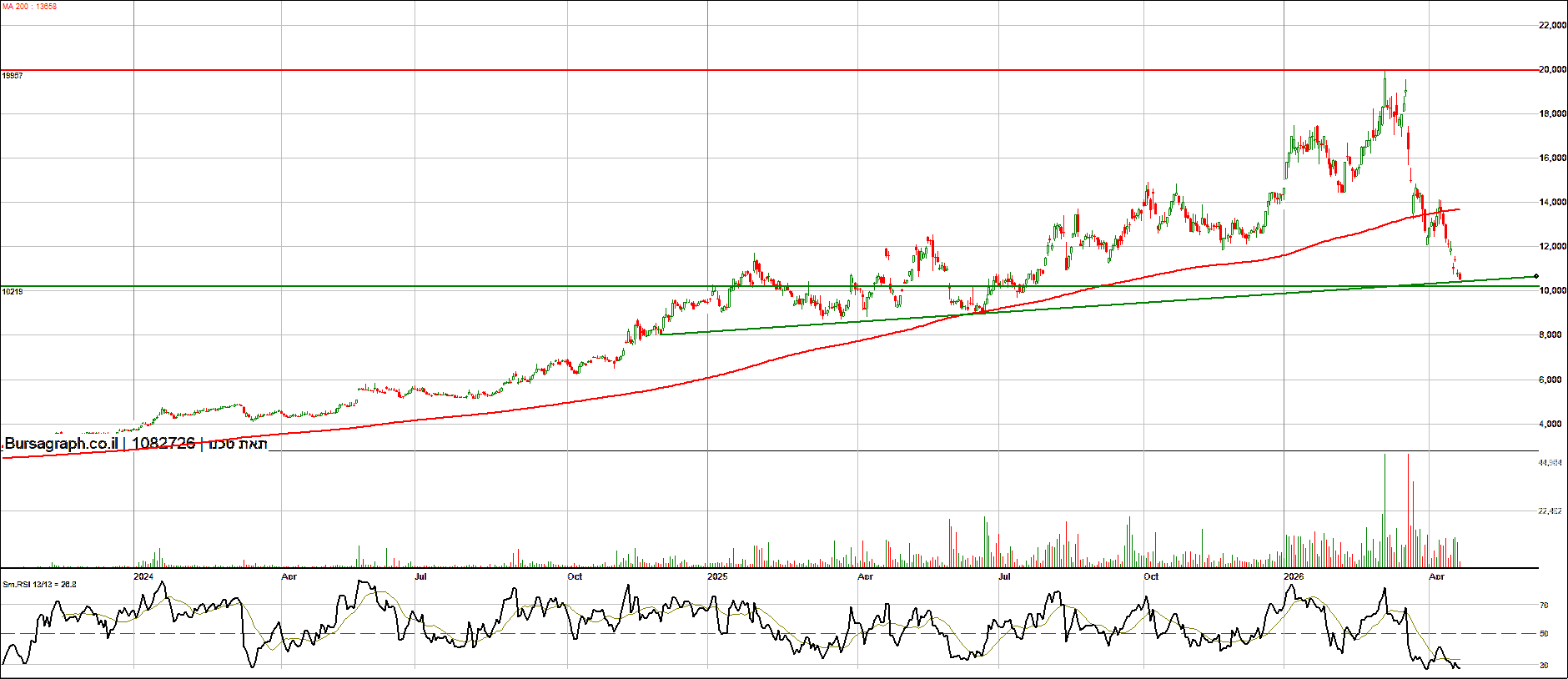The width and height of the screenshot is (1568, 679).
Task: Select the "10219" support level label
Action: pyautogui.click(x=13, y=291)
